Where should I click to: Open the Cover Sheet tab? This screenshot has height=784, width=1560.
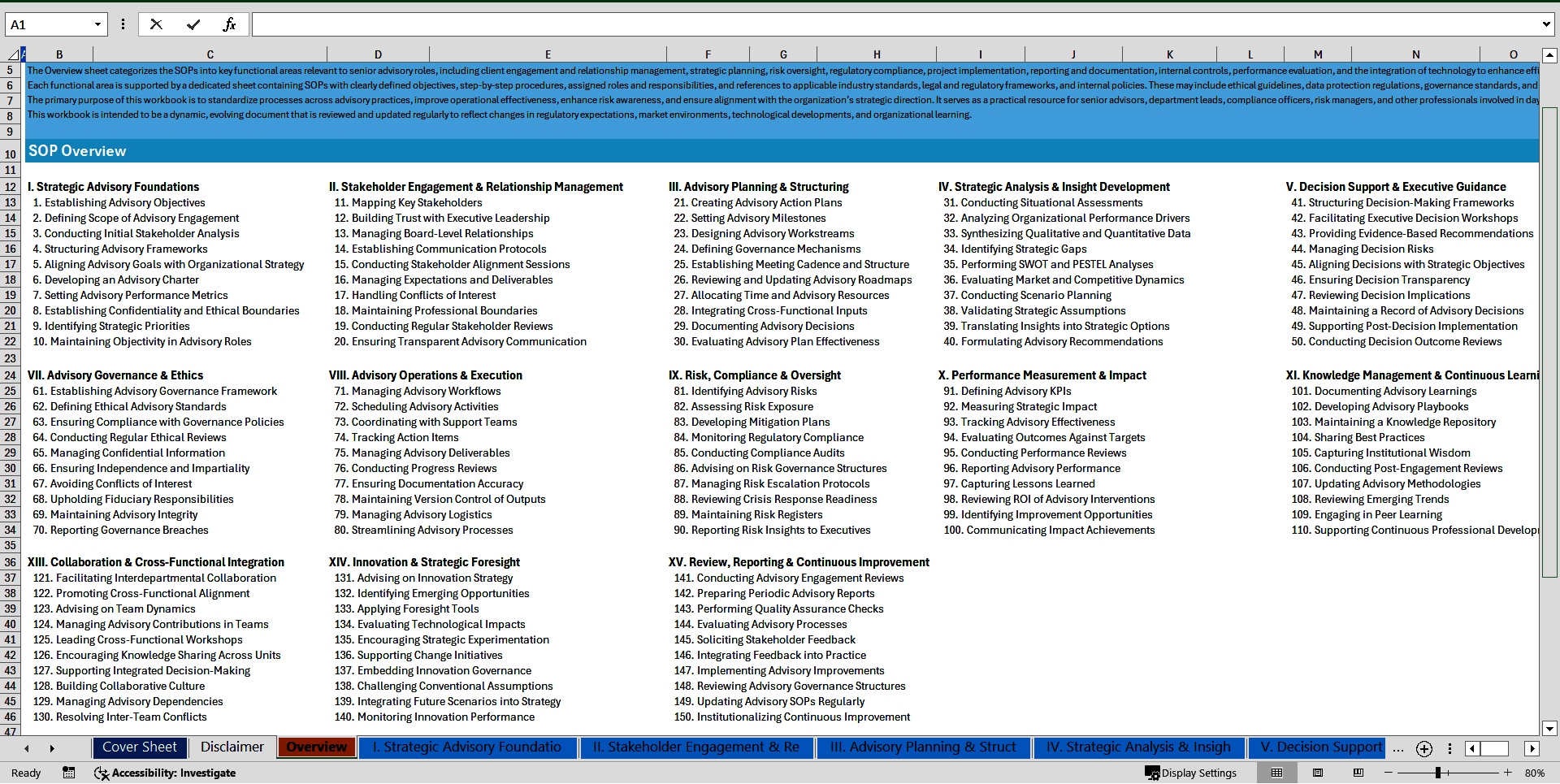[x=140, y=747]
